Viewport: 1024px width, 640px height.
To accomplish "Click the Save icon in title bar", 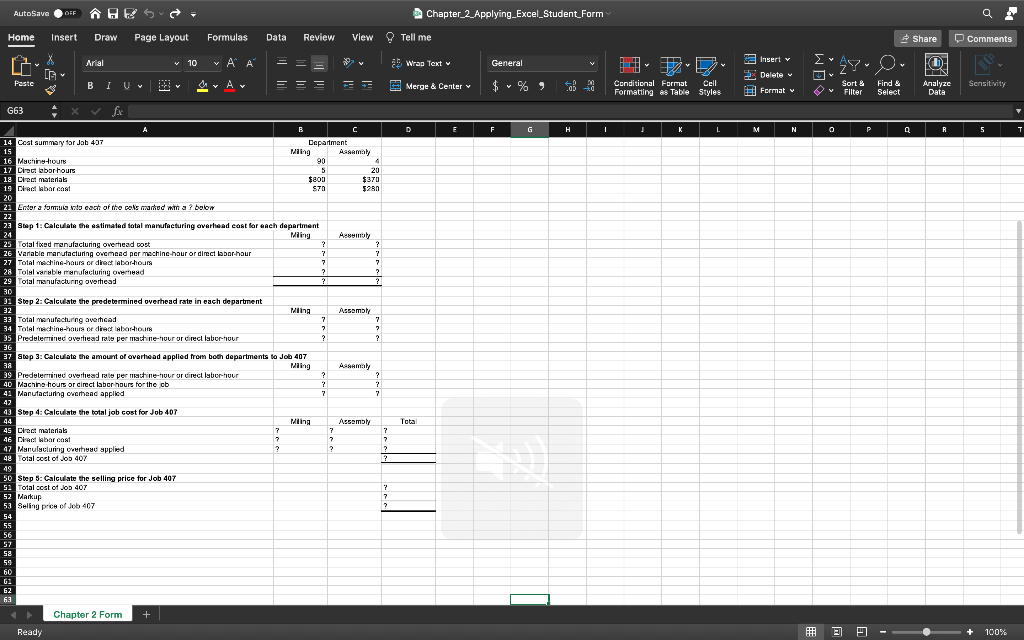I will point(113,13).
